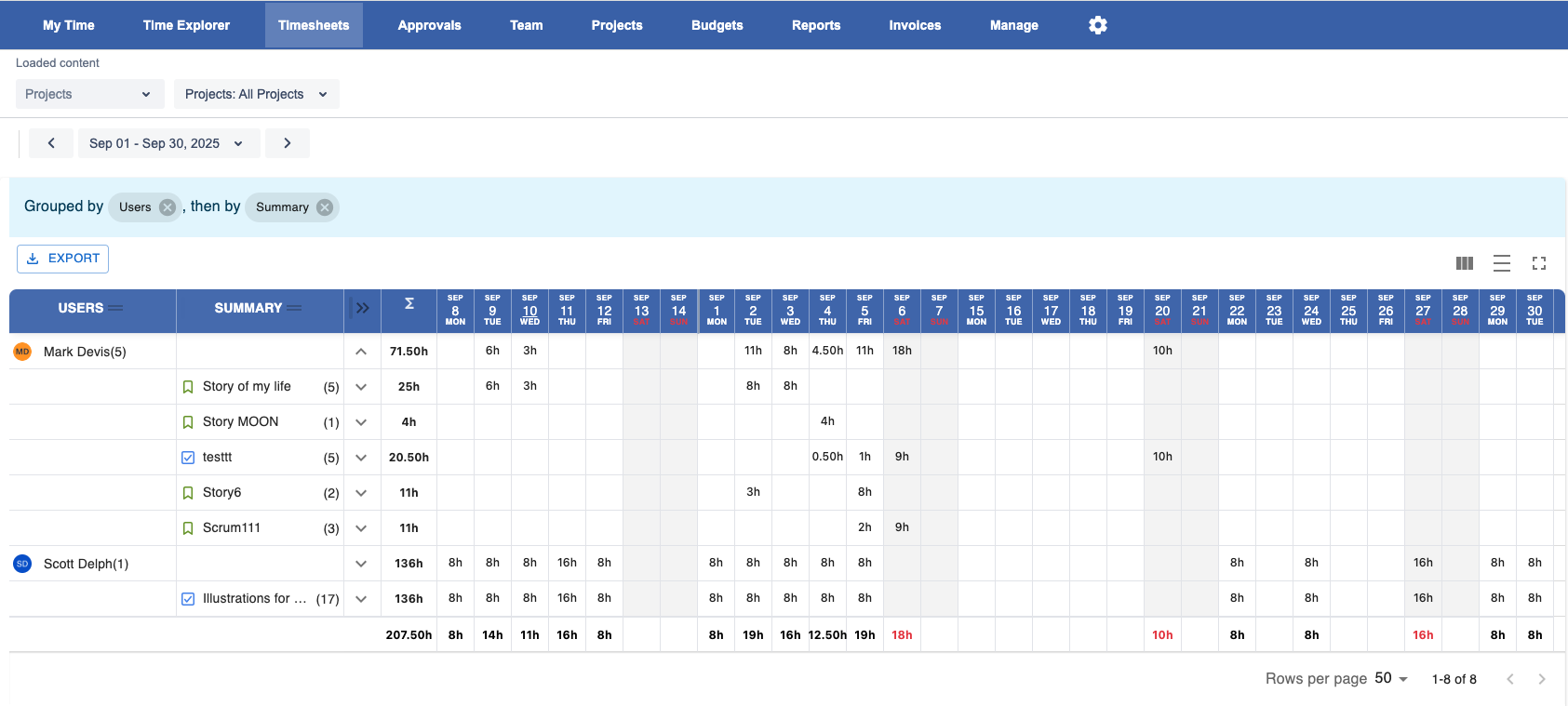Remove the Users grouping chip
The image size is (1568, 706).
click(x=168, y=207)
